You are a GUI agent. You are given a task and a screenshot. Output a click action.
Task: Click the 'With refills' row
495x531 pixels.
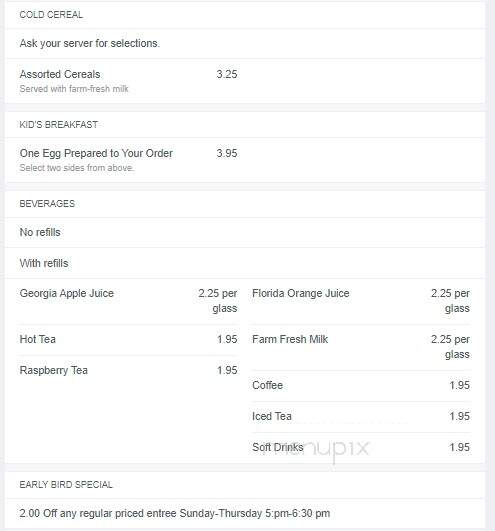[245, 263]
